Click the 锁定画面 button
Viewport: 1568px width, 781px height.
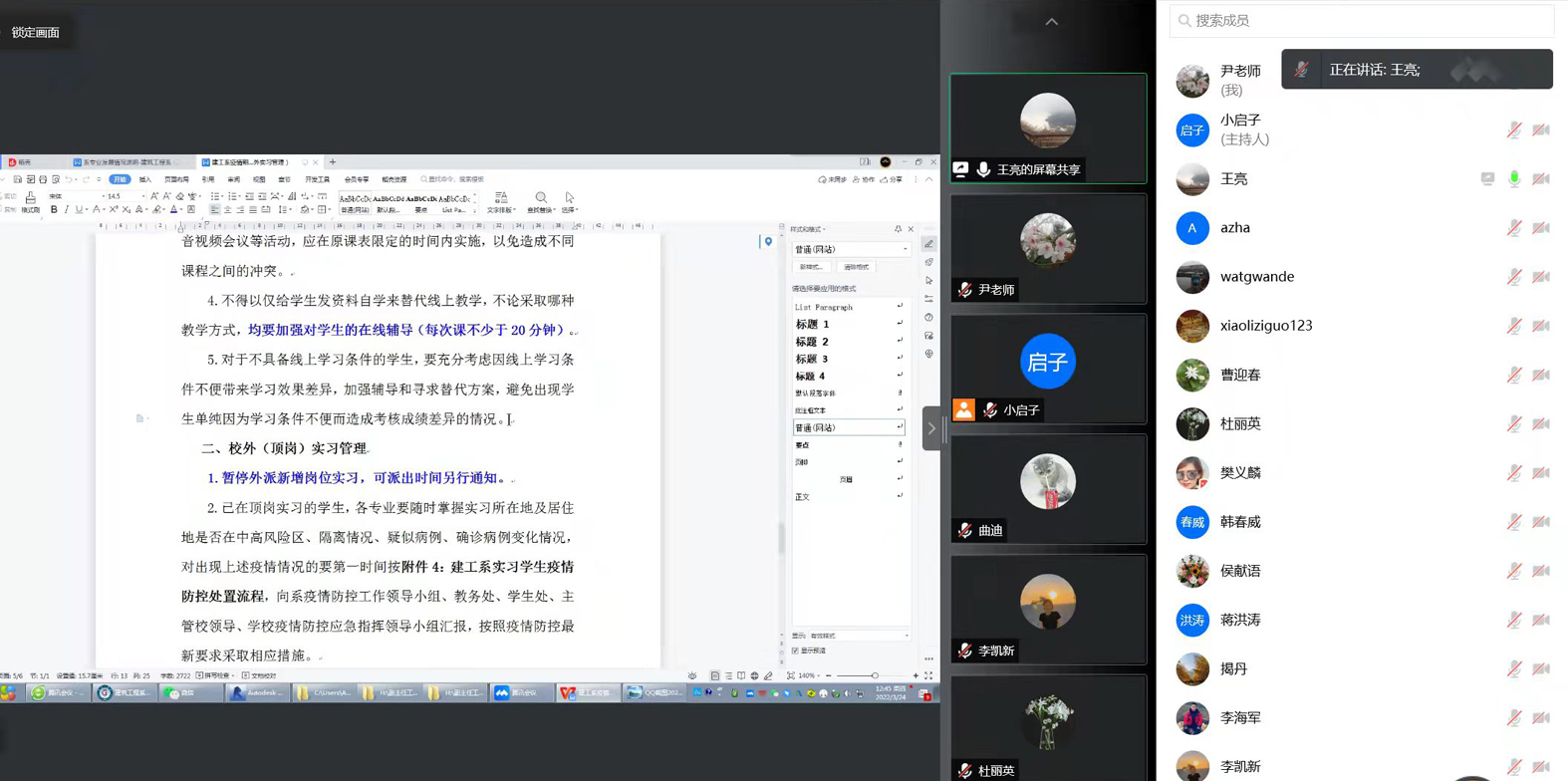[x=36, y=33]
